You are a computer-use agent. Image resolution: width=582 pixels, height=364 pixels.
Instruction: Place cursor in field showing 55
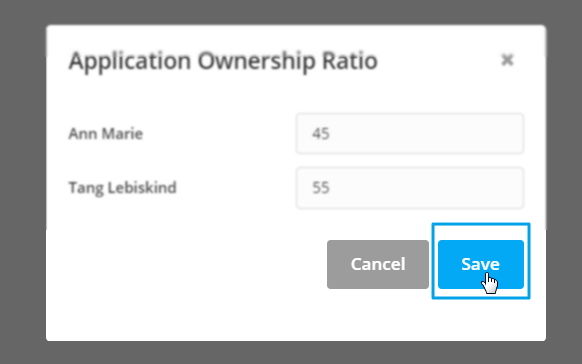(x=410, y=188)
